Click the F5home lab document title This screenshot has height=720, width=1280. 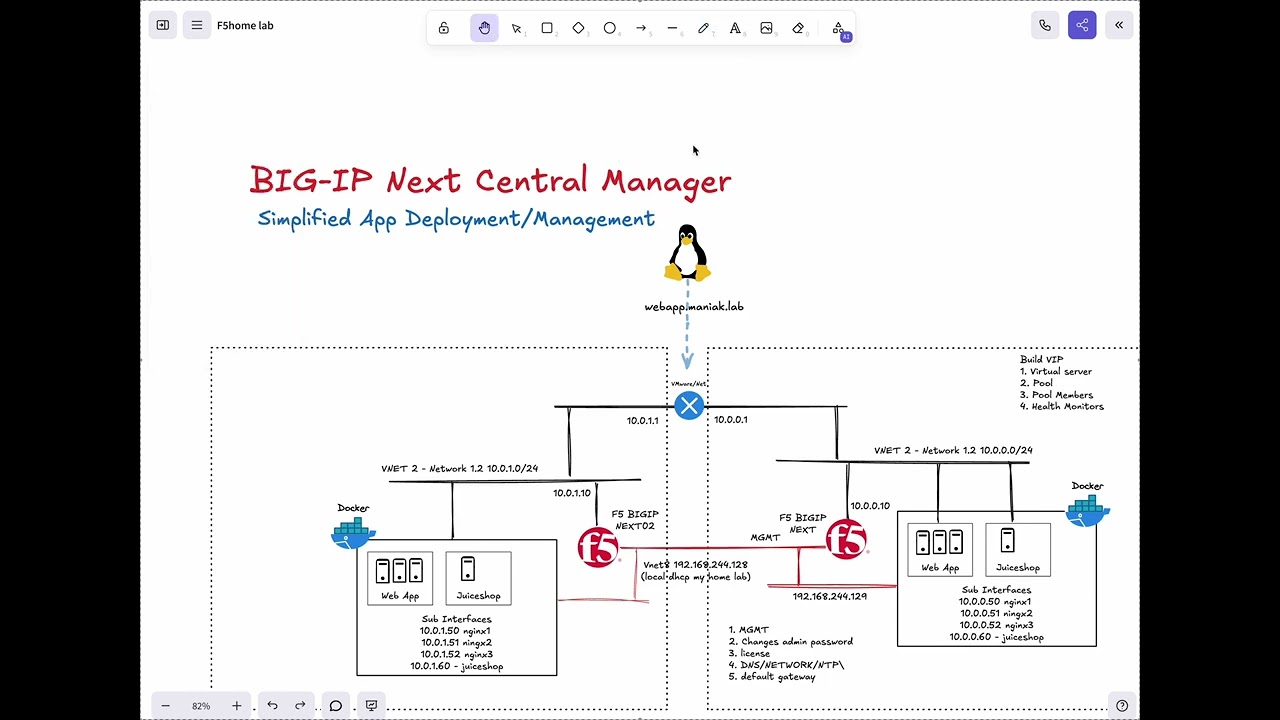click(x=245, y=26)
